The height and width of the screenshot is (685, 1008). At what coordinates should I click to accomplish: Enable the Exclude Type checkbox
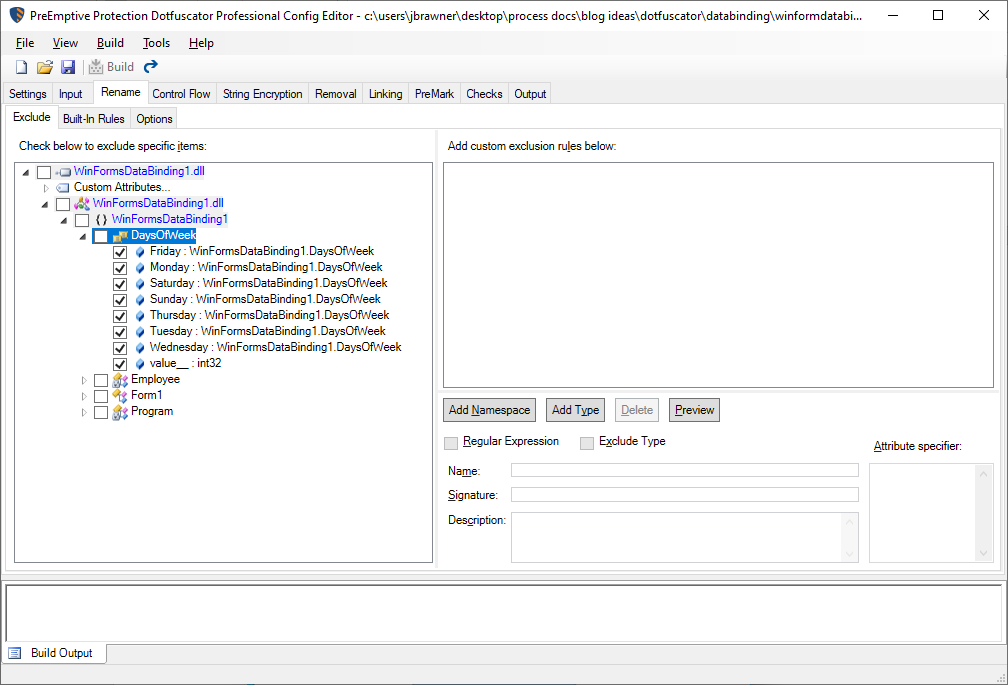(x=587, y=443)
